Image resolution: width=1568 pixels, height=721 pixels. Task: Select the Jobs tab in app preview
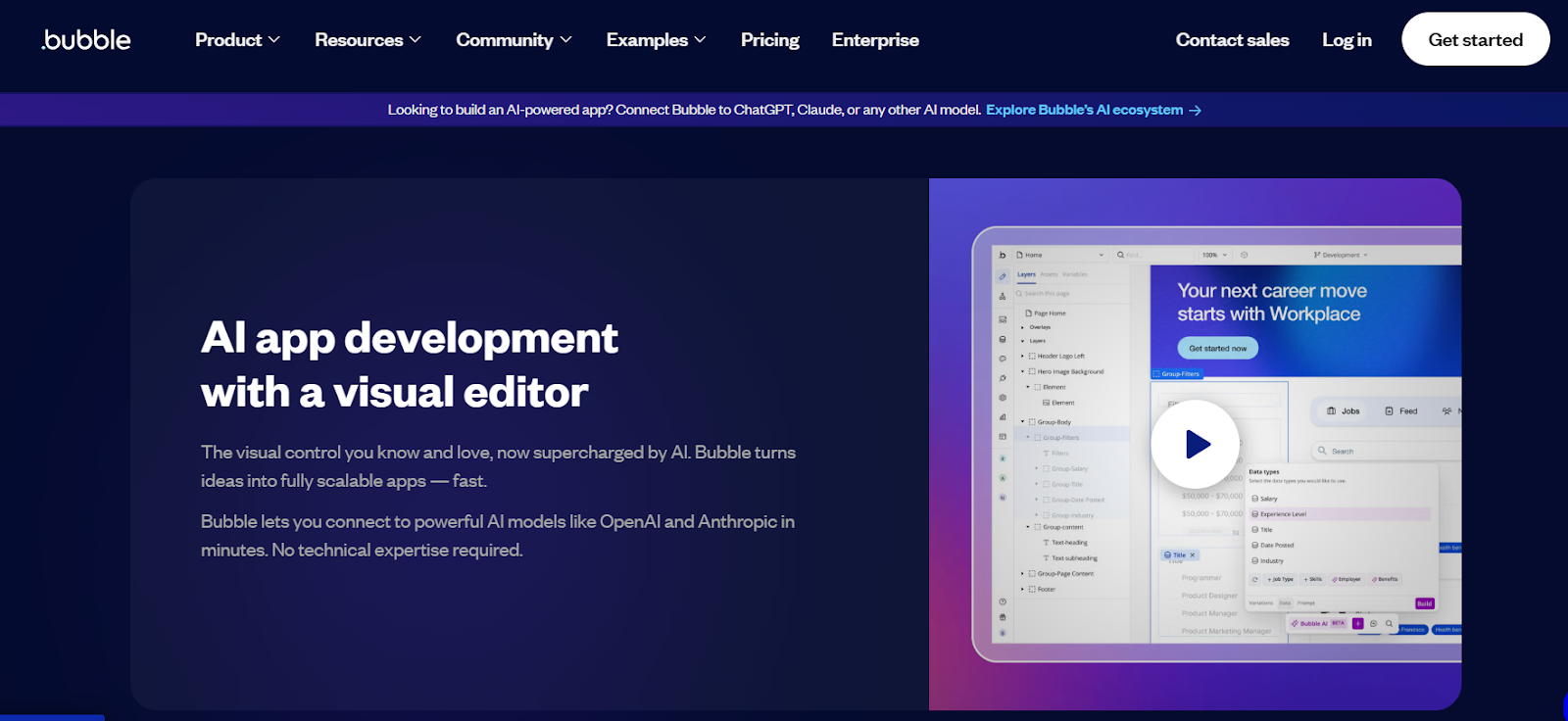(x=1343, y=410)
